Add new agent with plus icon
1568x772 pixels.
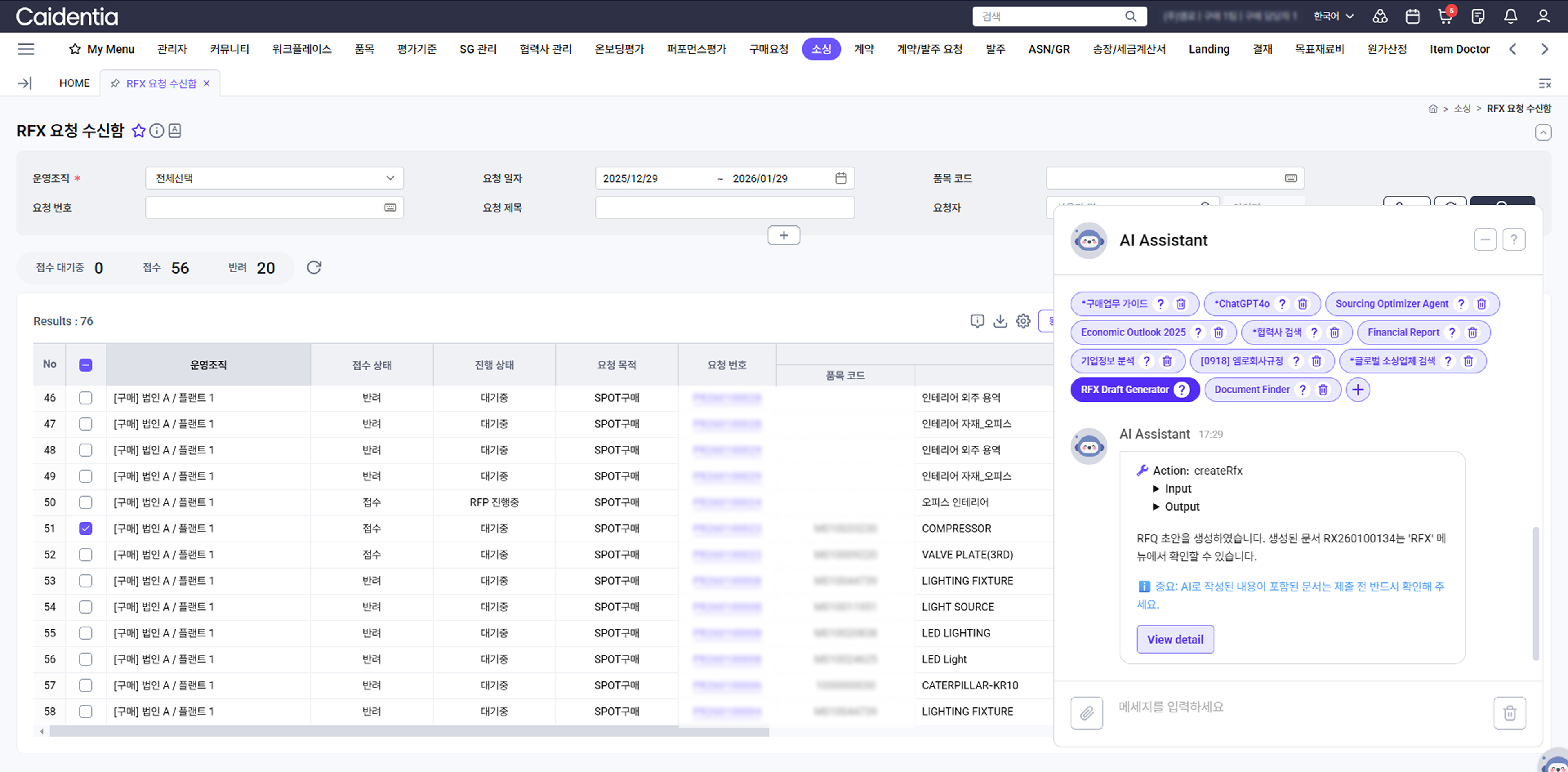tap(1358, 390)
